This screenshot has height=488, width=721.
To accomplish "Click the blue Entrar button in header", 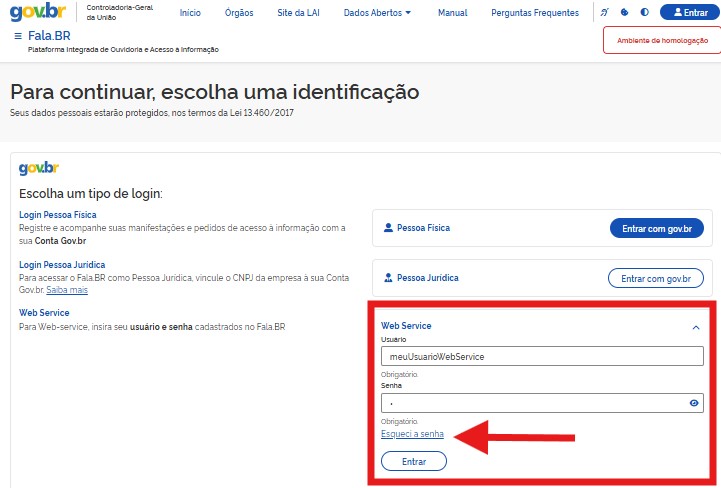I will [x=690, y=13].
